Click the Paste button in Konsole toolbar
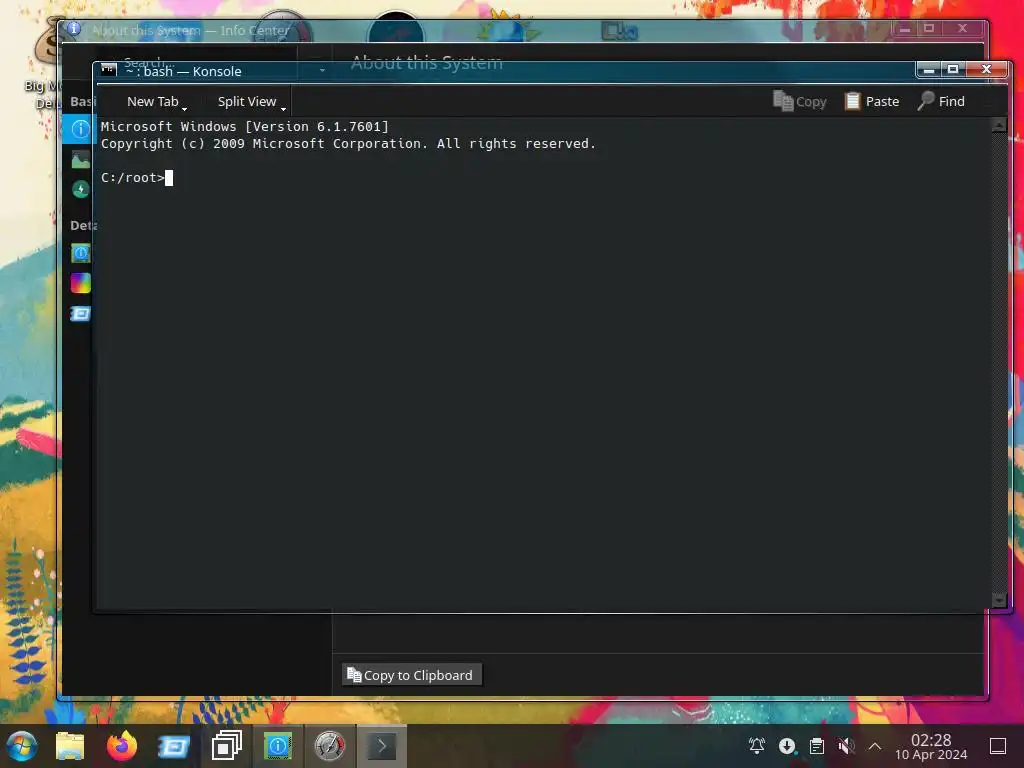The image size is (1024, 768). click(872, 101)
